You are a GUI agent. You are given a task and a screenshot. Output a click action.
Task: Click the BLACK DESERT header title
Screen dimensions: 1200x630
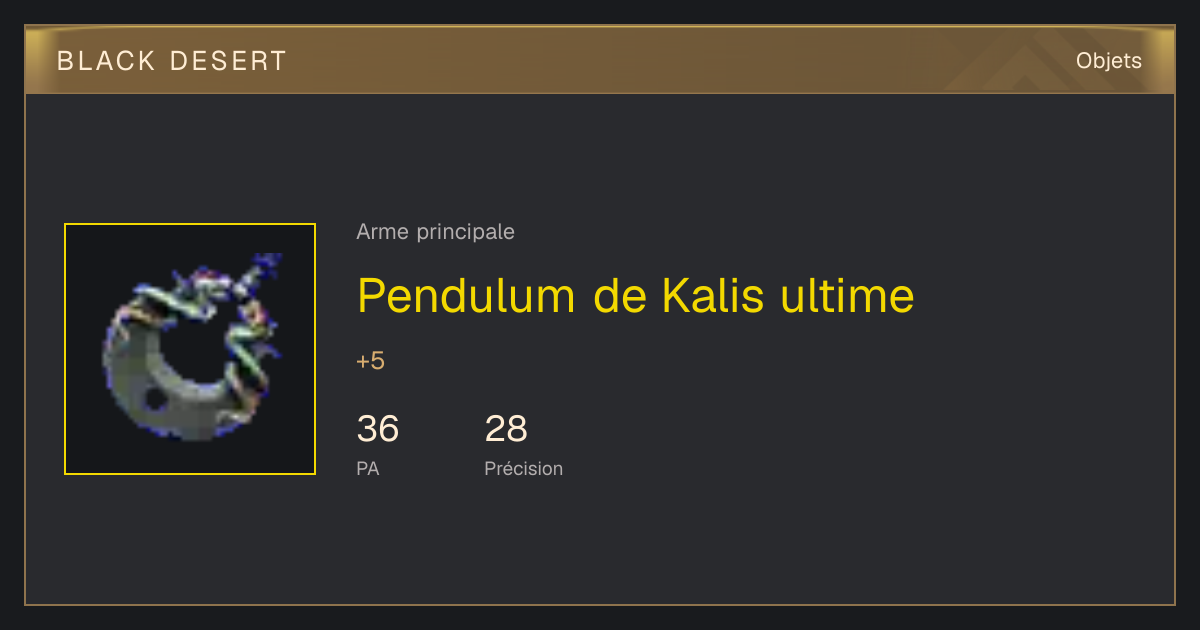[172, 61]
